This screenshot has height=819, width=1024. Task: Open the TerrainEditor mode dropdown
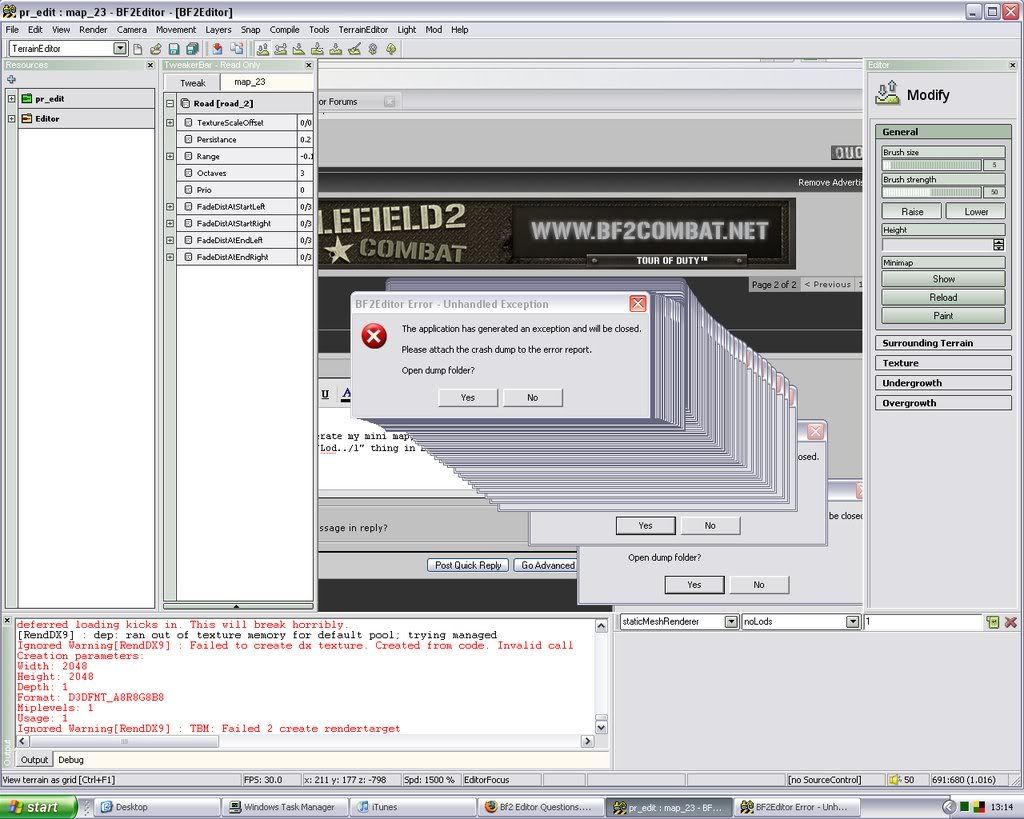point(120,48)
